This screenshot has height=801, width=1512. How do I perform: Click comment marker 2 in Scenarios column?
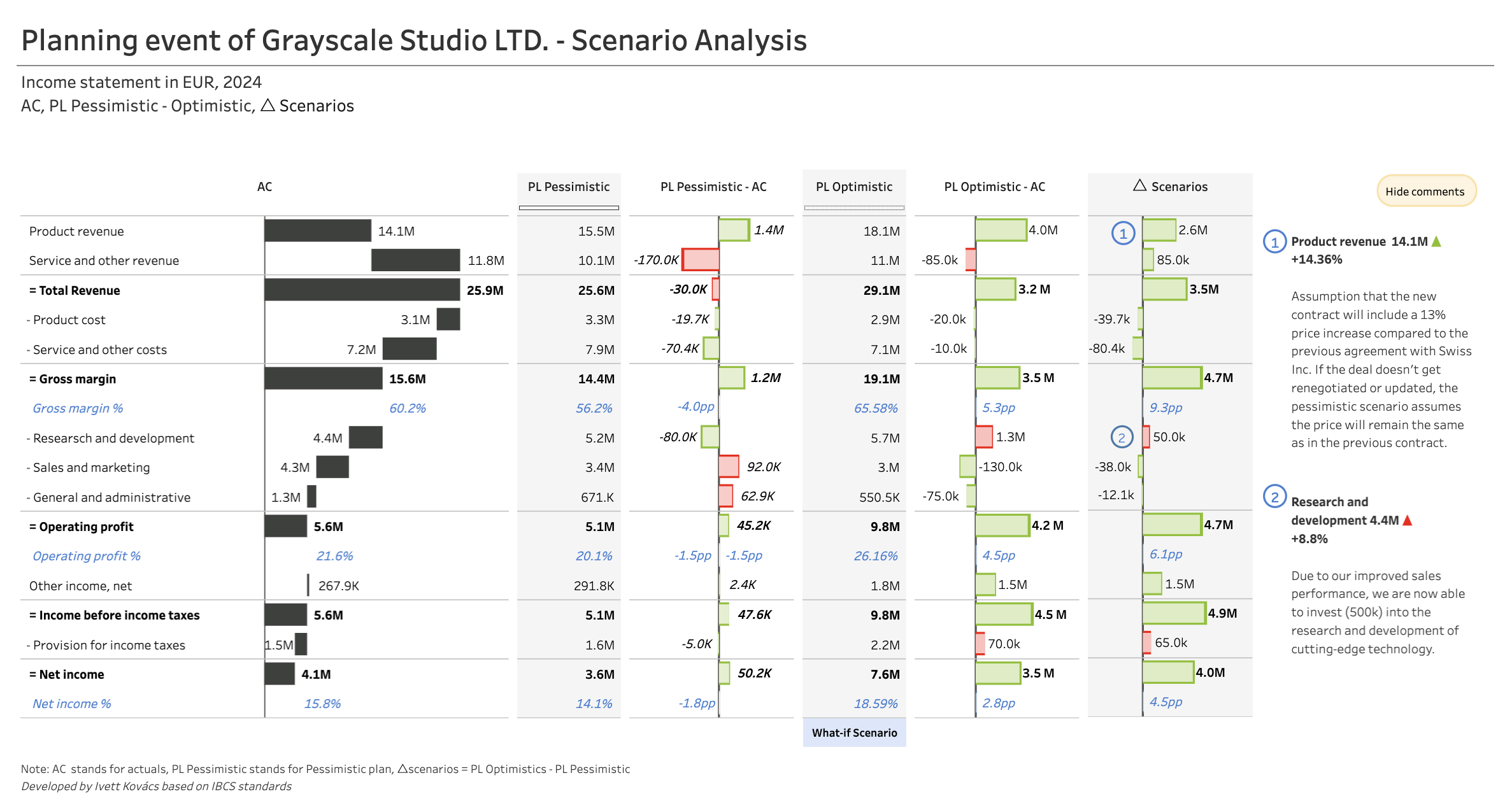[x=1122, y=437]
